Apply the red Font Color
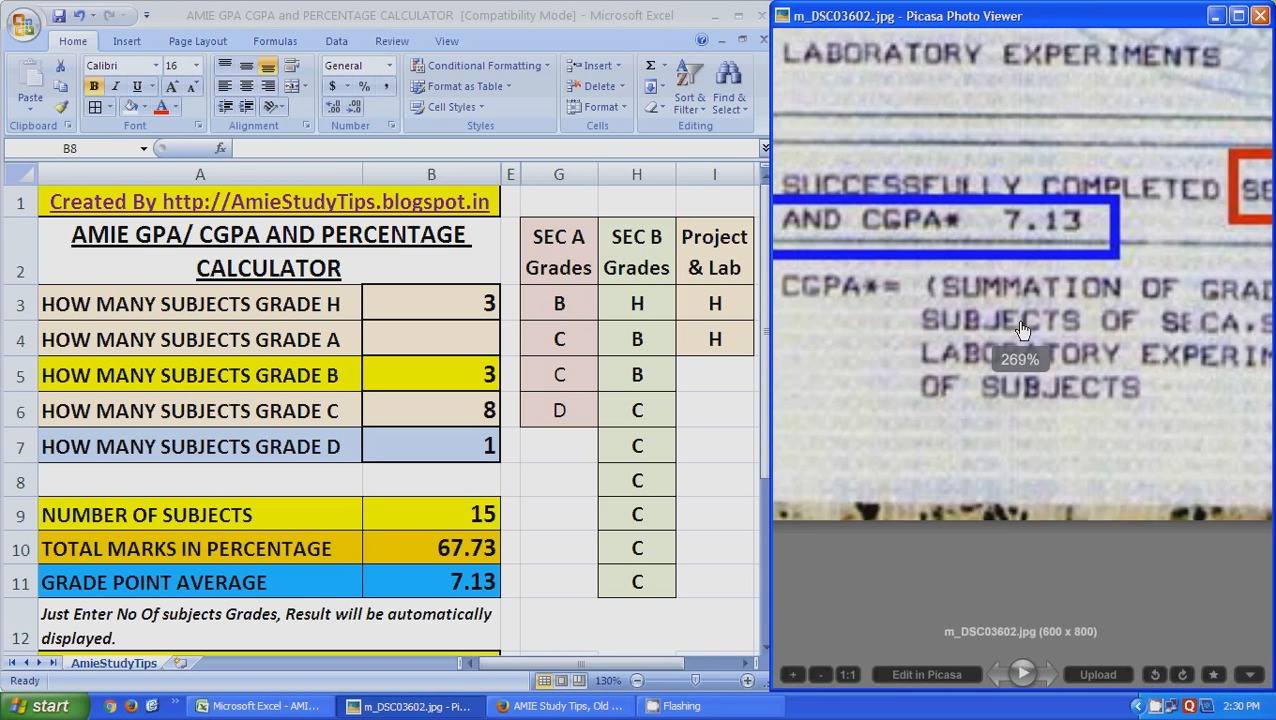 [162, 107]
